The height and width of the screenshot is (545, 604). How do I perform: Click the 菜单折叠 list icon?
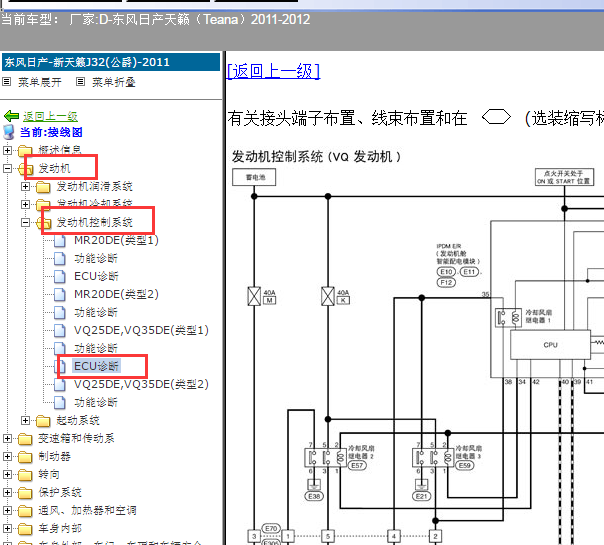[x=80, y=82]
